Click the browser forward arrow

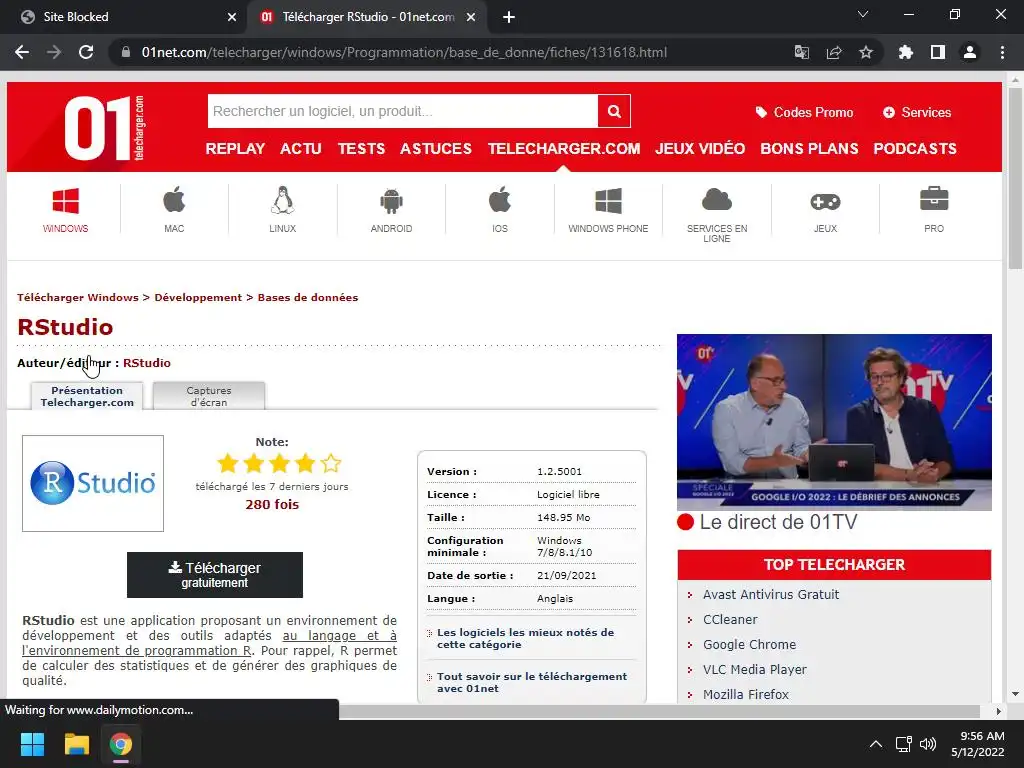click(54, 52)
